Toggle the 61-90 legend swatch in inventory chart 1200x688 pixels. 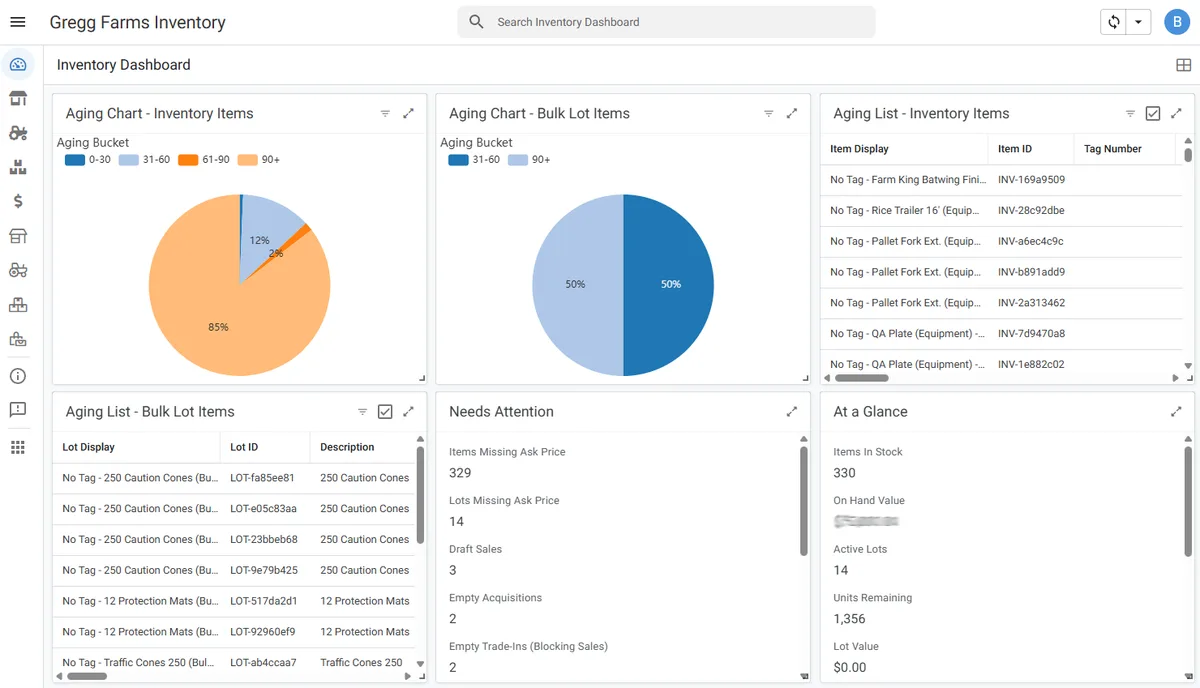(x=188, y=160)
